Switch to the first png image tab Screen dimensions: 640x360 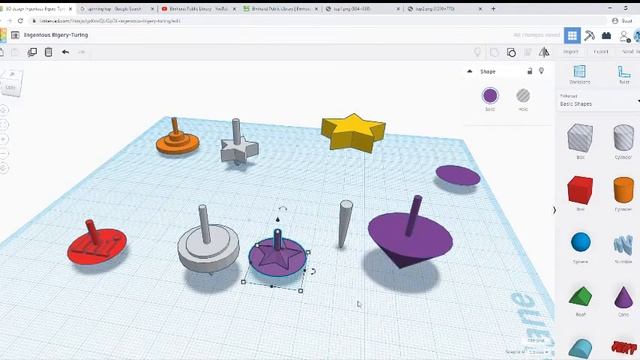[x=362, y=9]
